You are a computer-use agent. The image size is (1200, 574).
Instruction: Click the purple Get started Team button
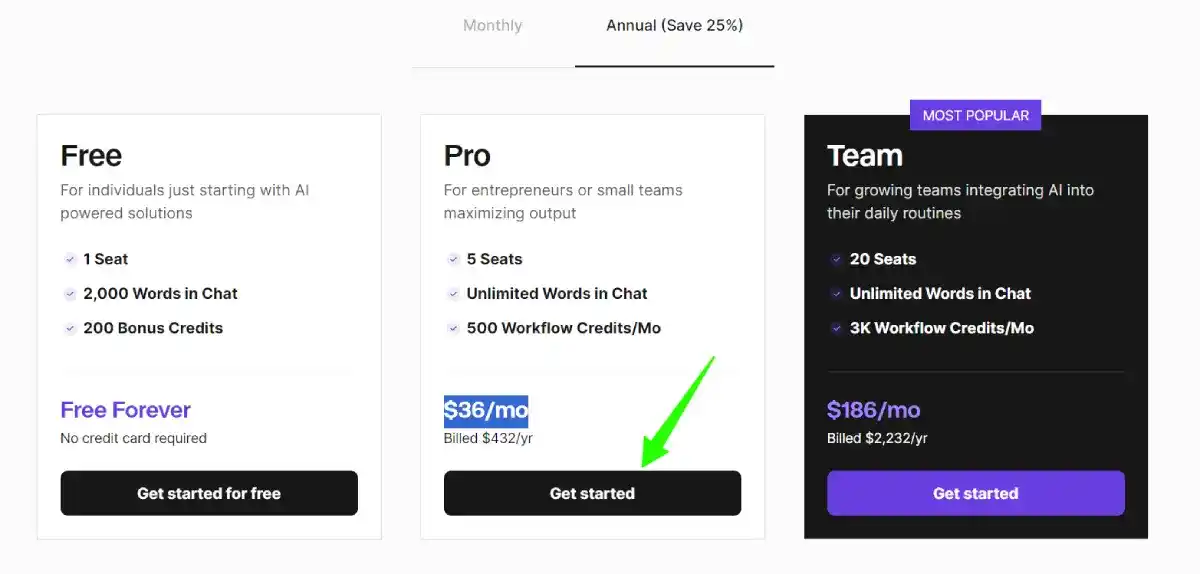[x=975, y=493]
